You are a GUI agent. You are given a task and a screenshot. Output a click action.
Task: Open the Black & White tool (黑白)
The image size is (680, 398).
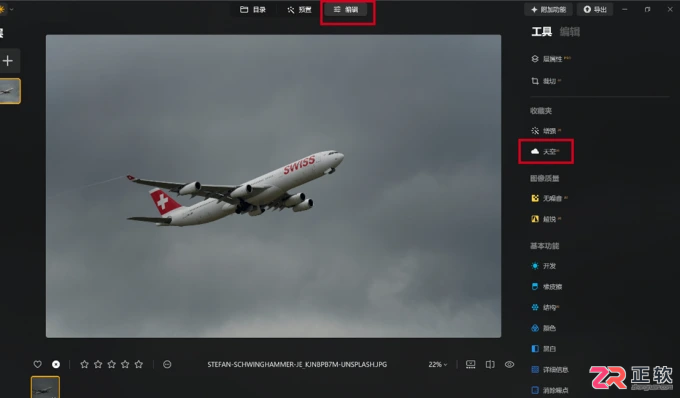(x=544, y=349)
